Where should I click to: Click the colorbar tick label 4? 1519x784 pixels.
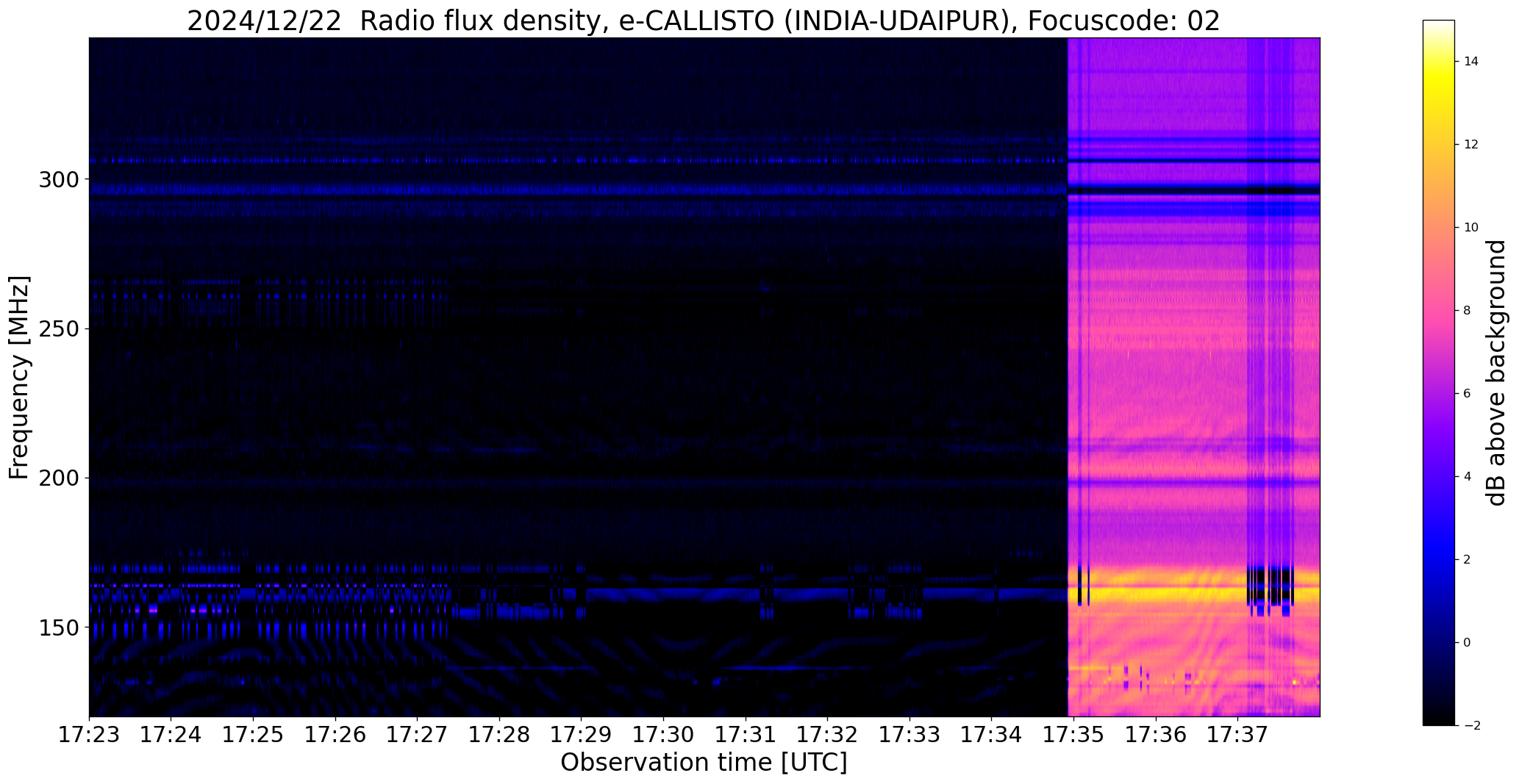click(x=1468, y=477)
